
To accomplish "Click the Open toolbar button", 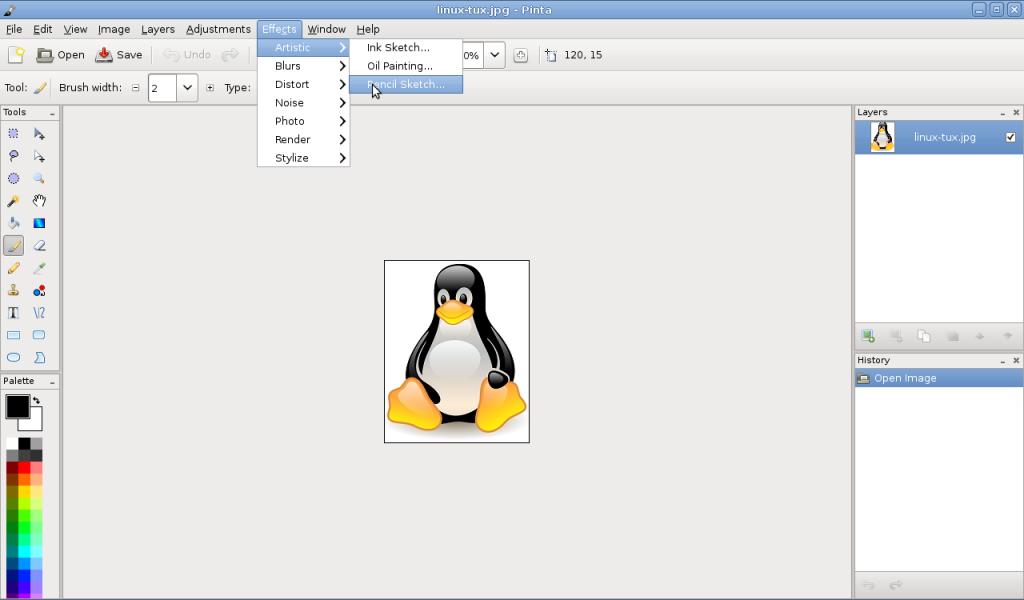I will pyautogui.click(x=61, y=55).
